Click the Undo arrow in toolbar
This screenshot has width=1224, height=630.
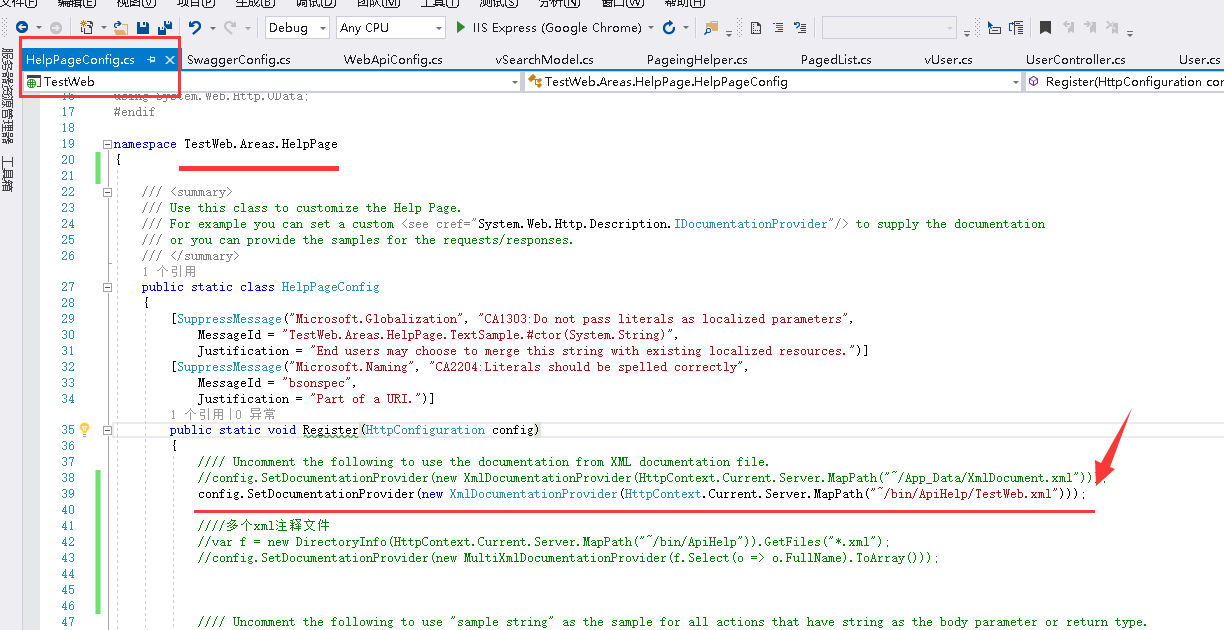tap(195, 28)
